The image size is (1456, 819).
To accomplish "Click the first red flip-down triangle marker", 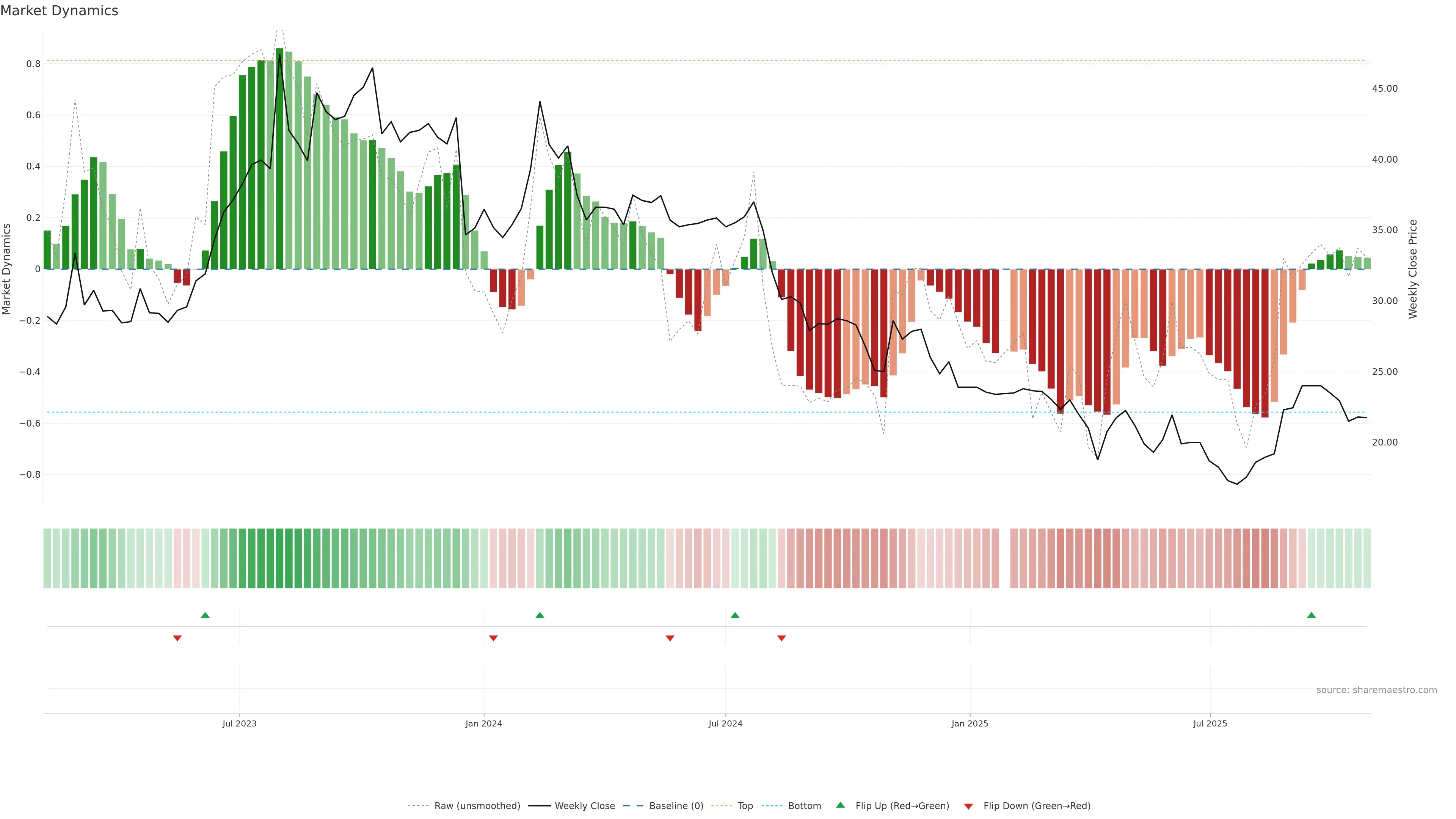I will pos(177,638).
